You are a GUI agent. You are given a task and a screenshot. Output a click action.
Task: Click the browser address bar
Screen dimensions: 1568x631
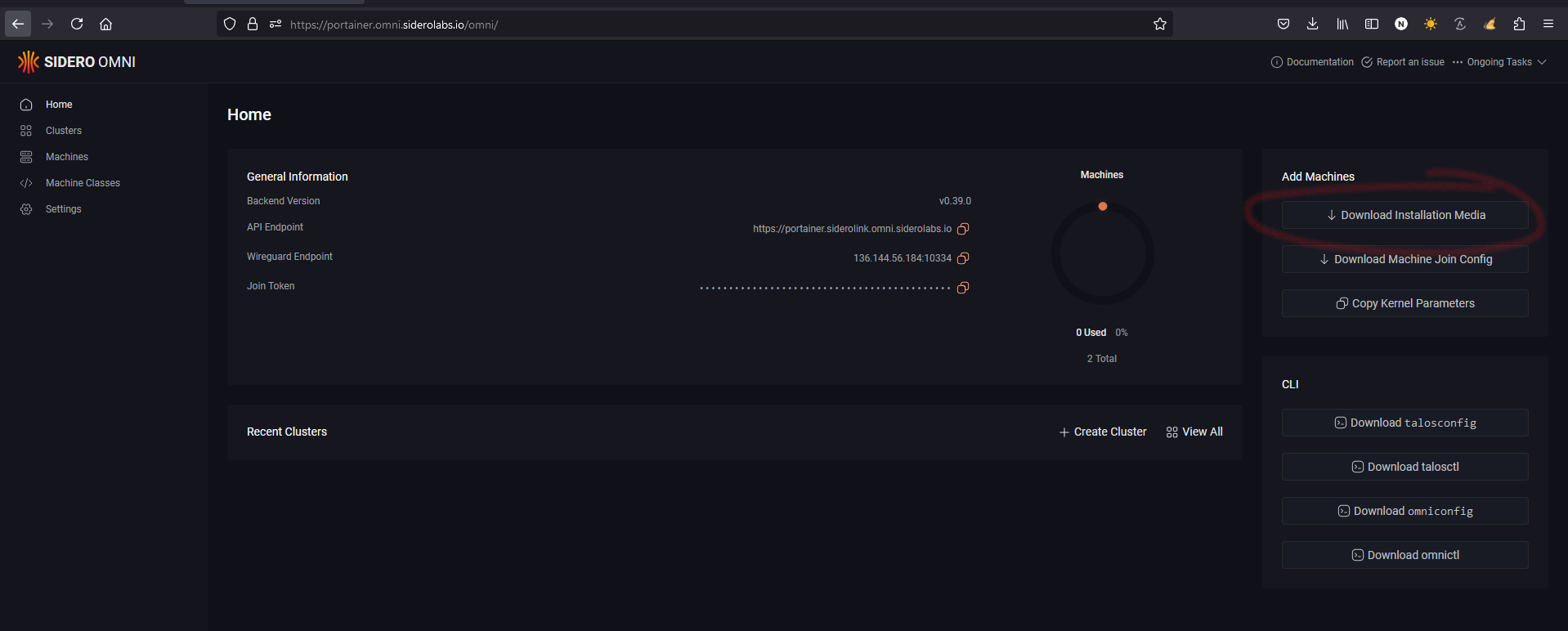(x=695, y=25)
